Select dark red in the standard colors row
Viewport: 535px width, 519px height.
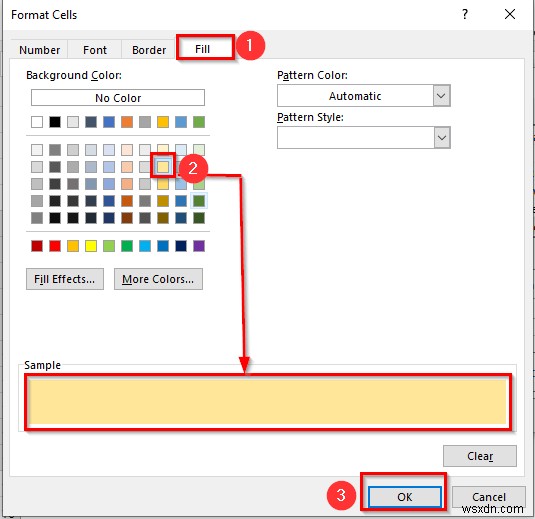pyautogui.click(x=37, y=246)
